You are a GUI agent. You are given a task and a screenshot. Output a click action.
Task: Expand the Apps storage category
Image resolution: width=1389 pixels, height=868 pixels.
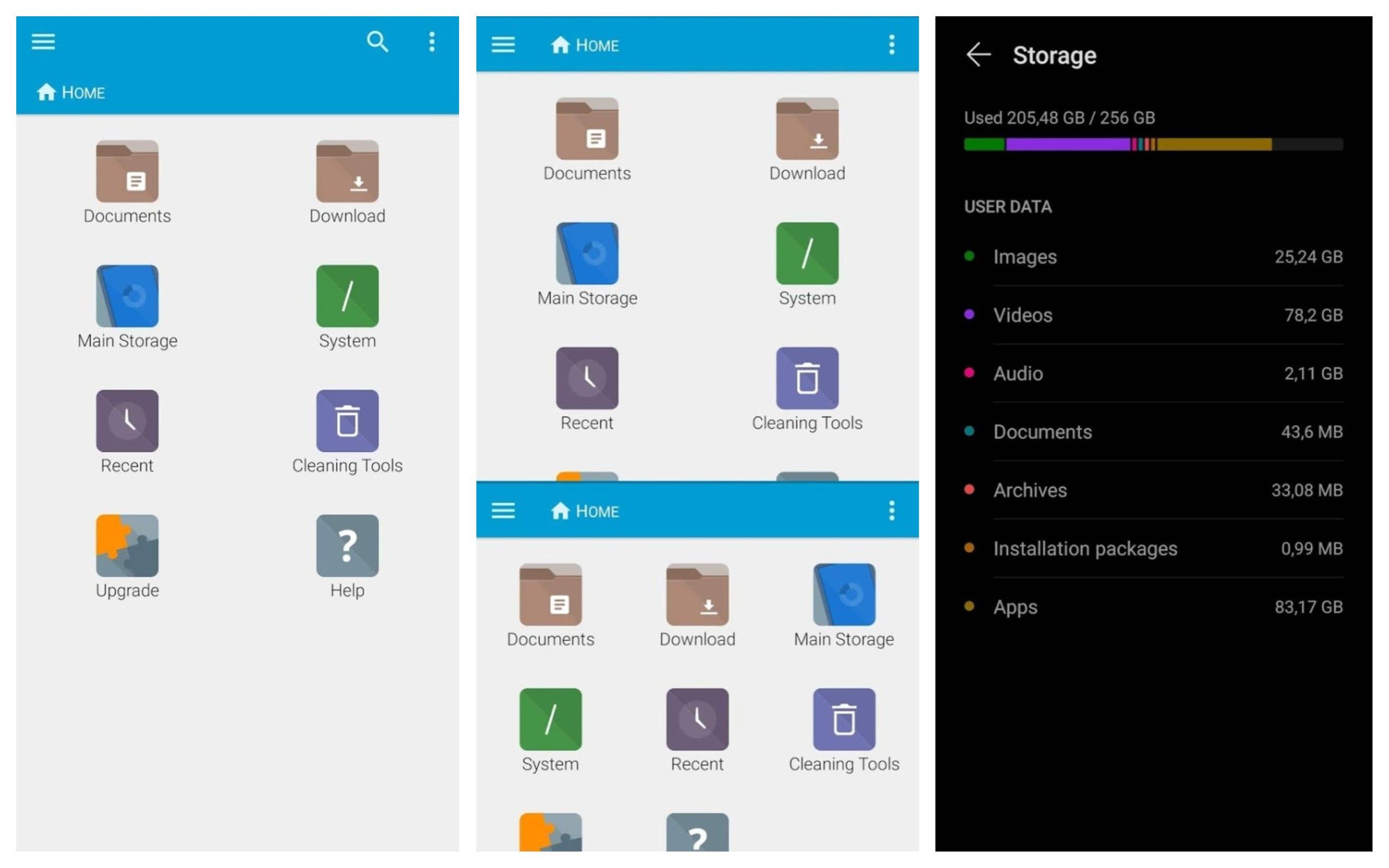[1015, 607]
